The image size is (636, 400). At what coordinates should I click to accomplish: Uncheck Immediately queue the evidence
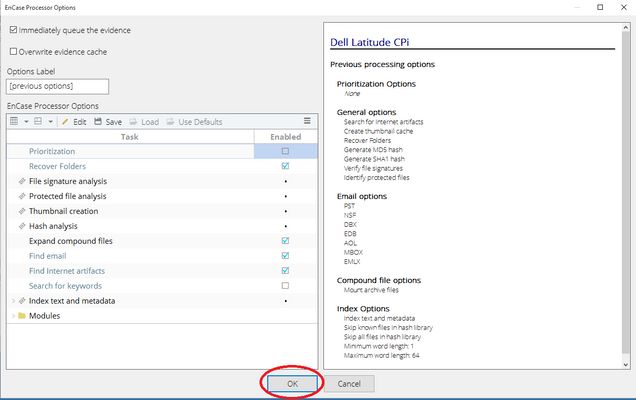click(13, 31)
